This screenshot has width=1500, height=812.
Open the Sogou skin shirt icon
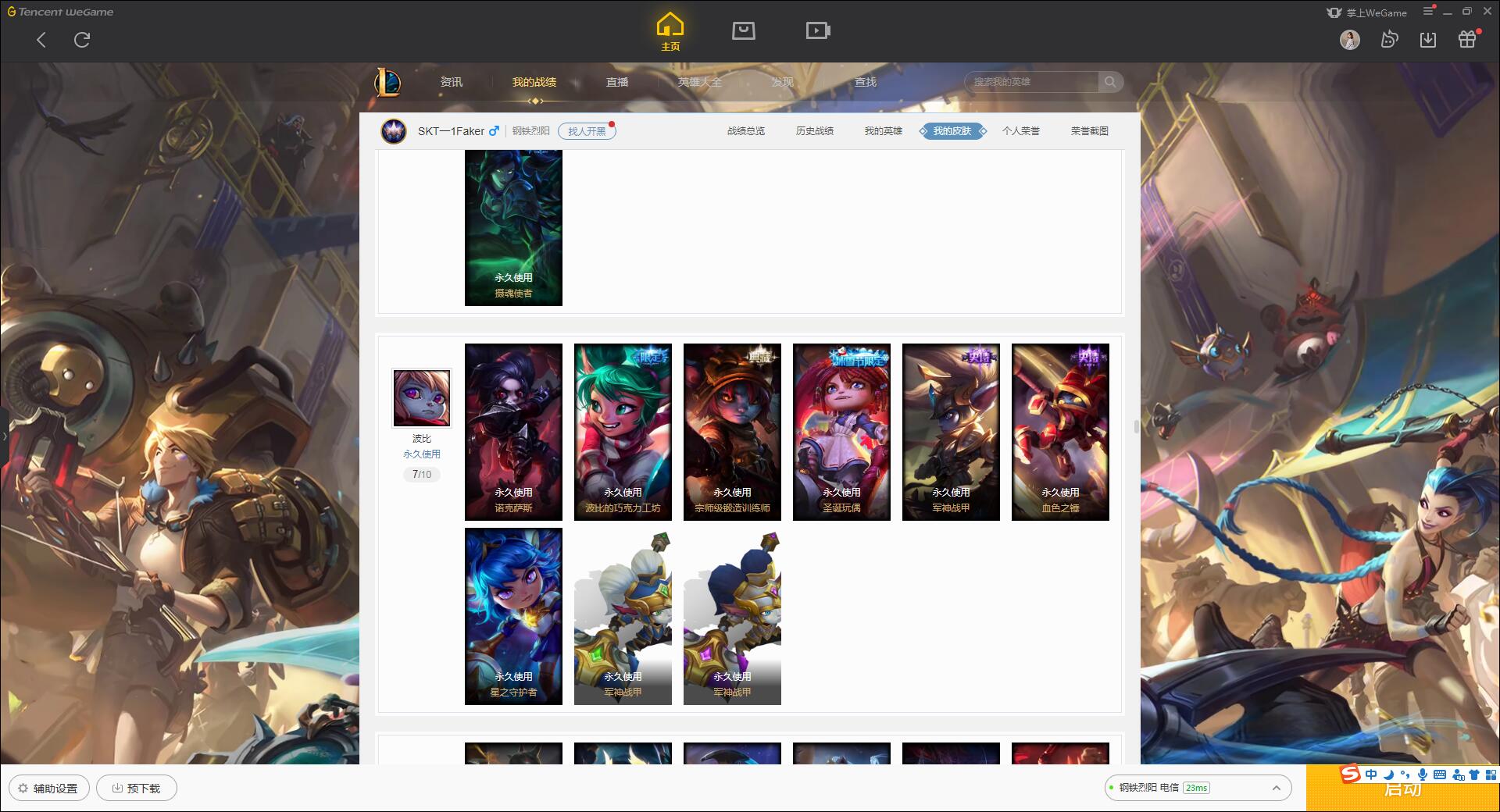(1474, 775)
